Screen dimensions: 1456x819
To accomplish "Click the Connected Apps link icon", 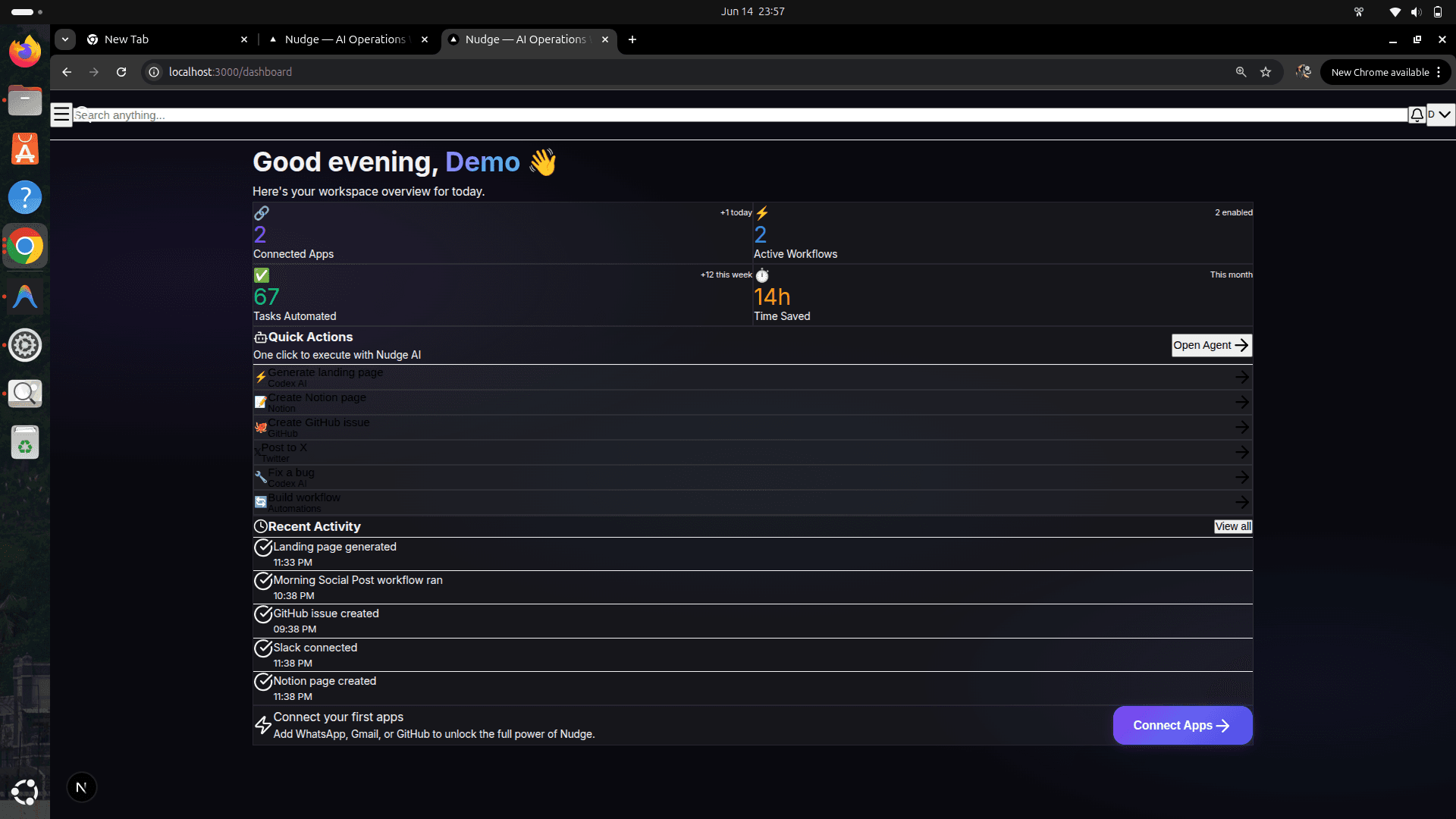I will 261,213.
